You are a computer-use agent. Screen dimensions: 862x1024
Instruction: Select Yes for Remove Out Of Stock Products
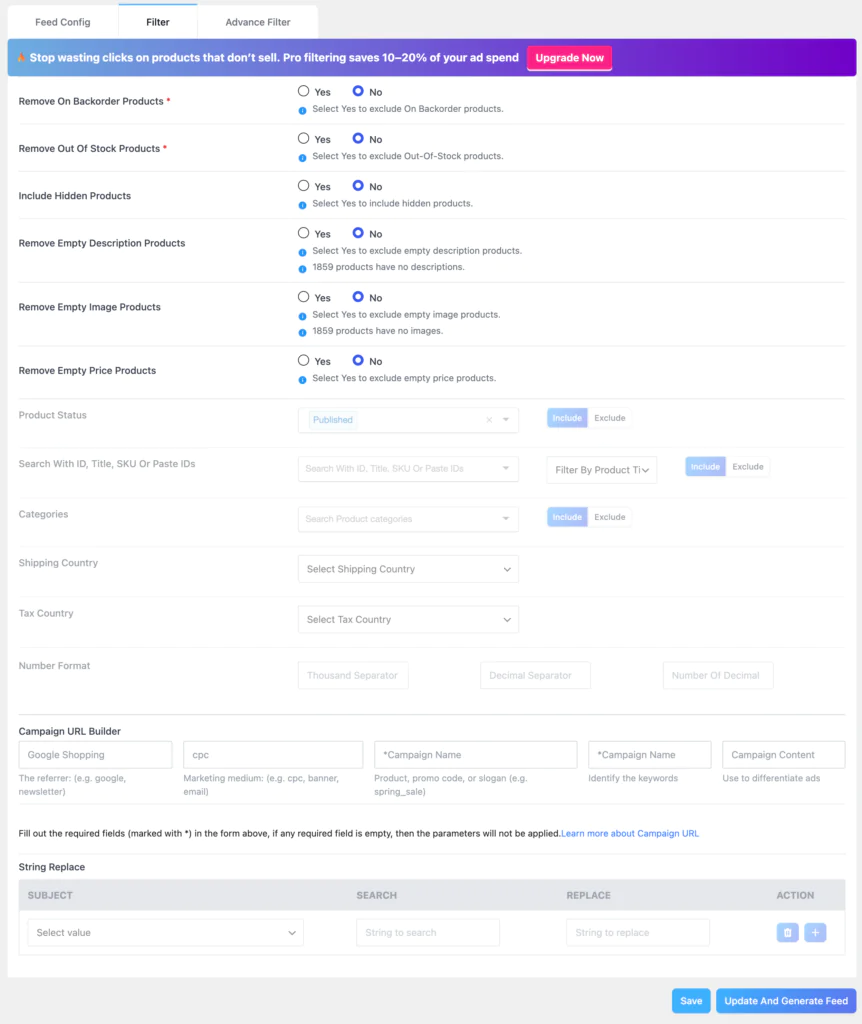click(x=304, y=138)
